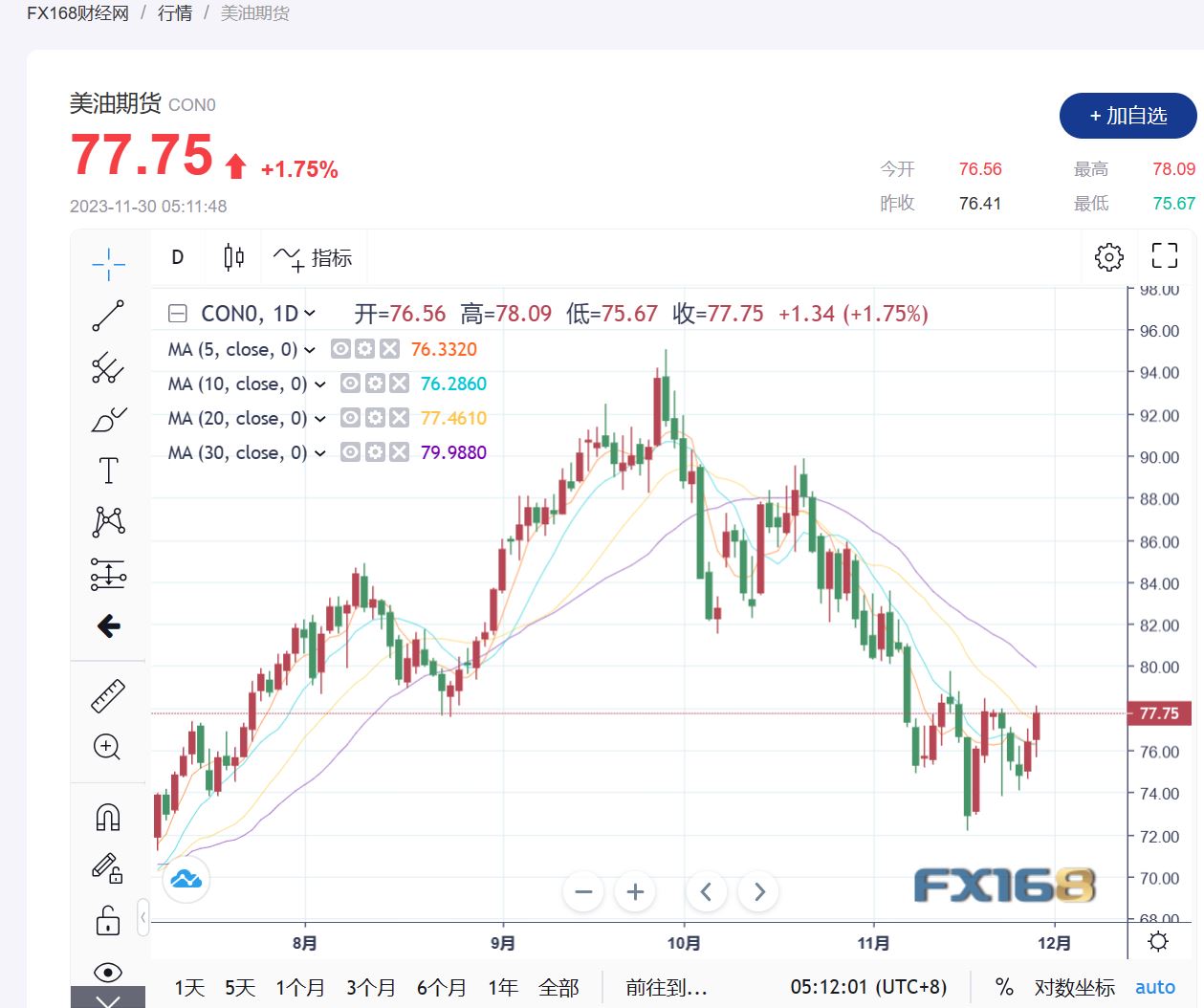Click the +加自选 add to watchlist button
The image size is (1204, 1008).
(x=1128, y=116)
